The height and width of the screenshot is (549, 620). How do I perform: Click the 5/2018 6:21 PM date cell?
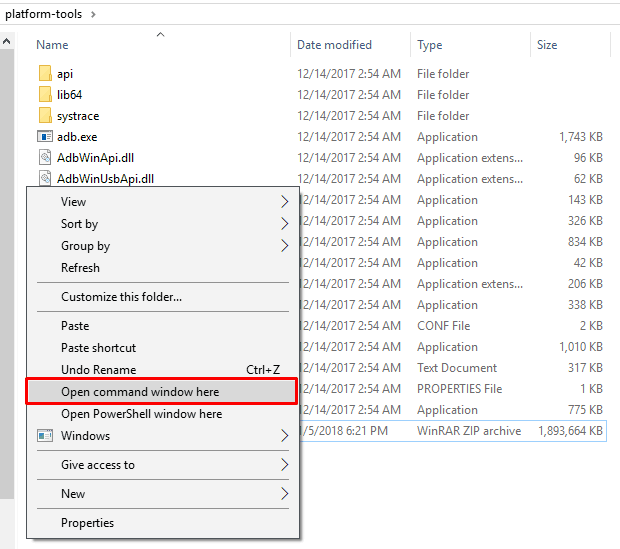tap(344, 430)
